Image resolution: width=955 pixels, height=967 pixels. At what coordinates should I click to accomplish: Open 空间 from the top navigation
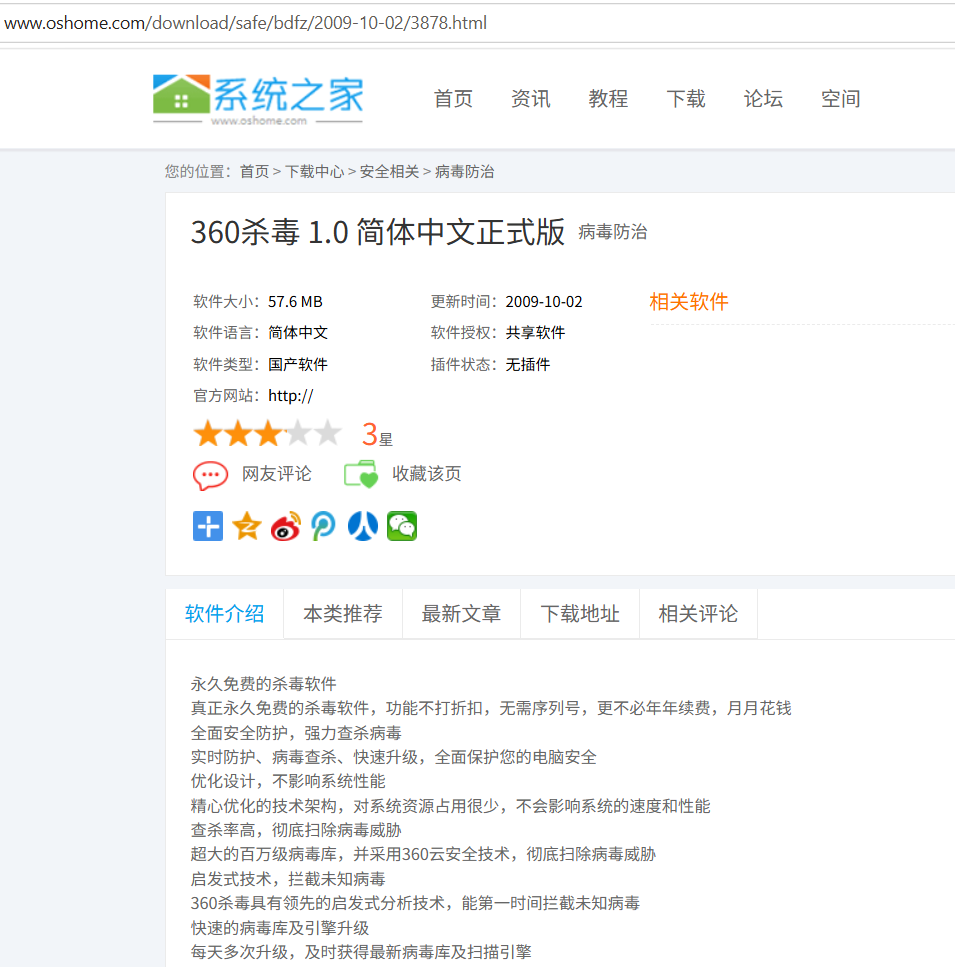(841, 99)
